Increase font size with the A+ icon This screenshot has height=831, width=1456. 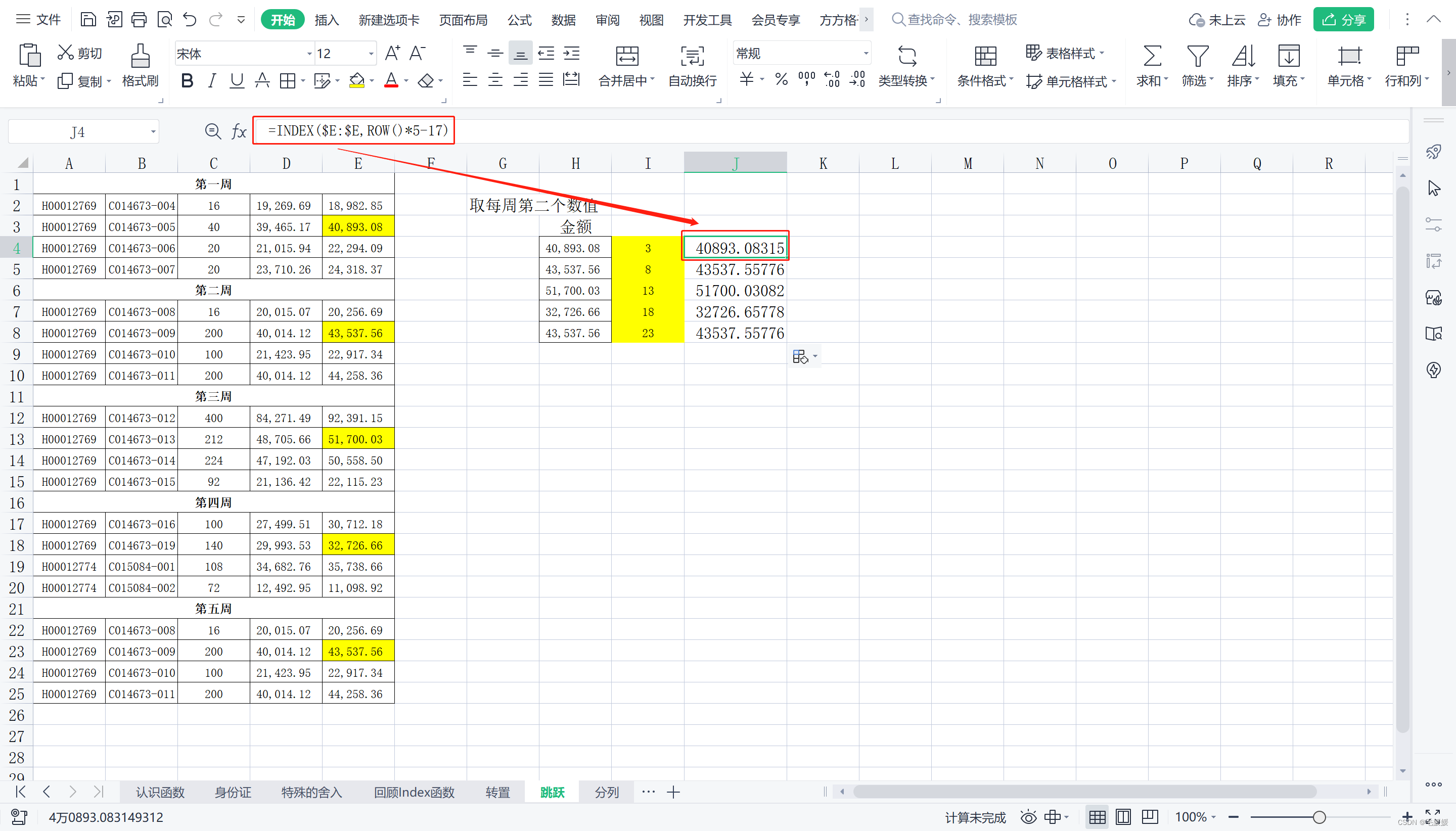pyautogui.click(x=392, y=53)
